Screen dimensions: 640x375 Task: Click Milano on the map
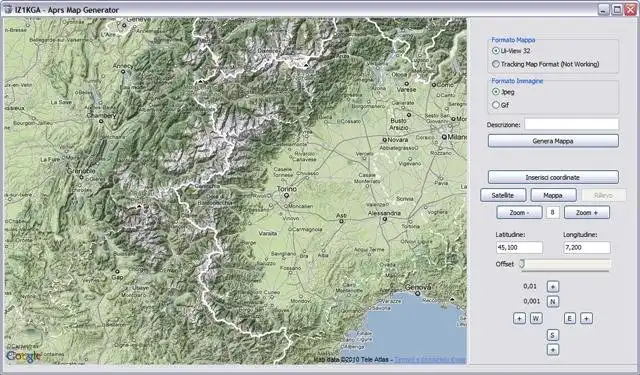[x=457, y=137]
